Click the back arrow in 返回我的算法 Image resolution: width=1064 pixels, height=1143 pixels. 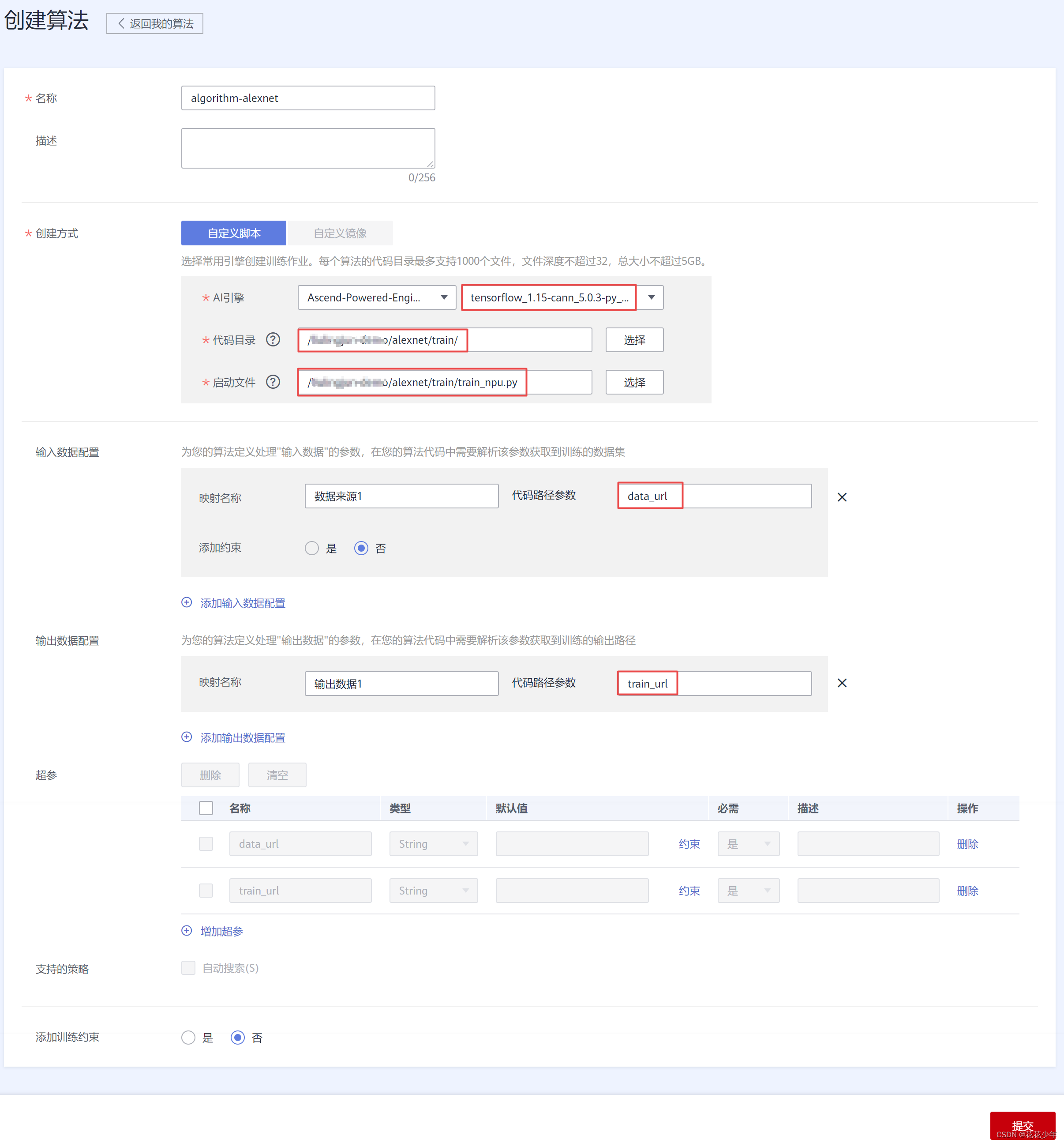tap(121, 23)
